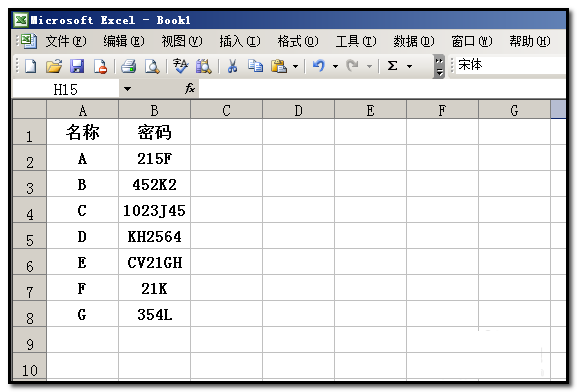Click the Permission document icon
The width and height of the screenshot is (577, 392).
click(100, 67)
